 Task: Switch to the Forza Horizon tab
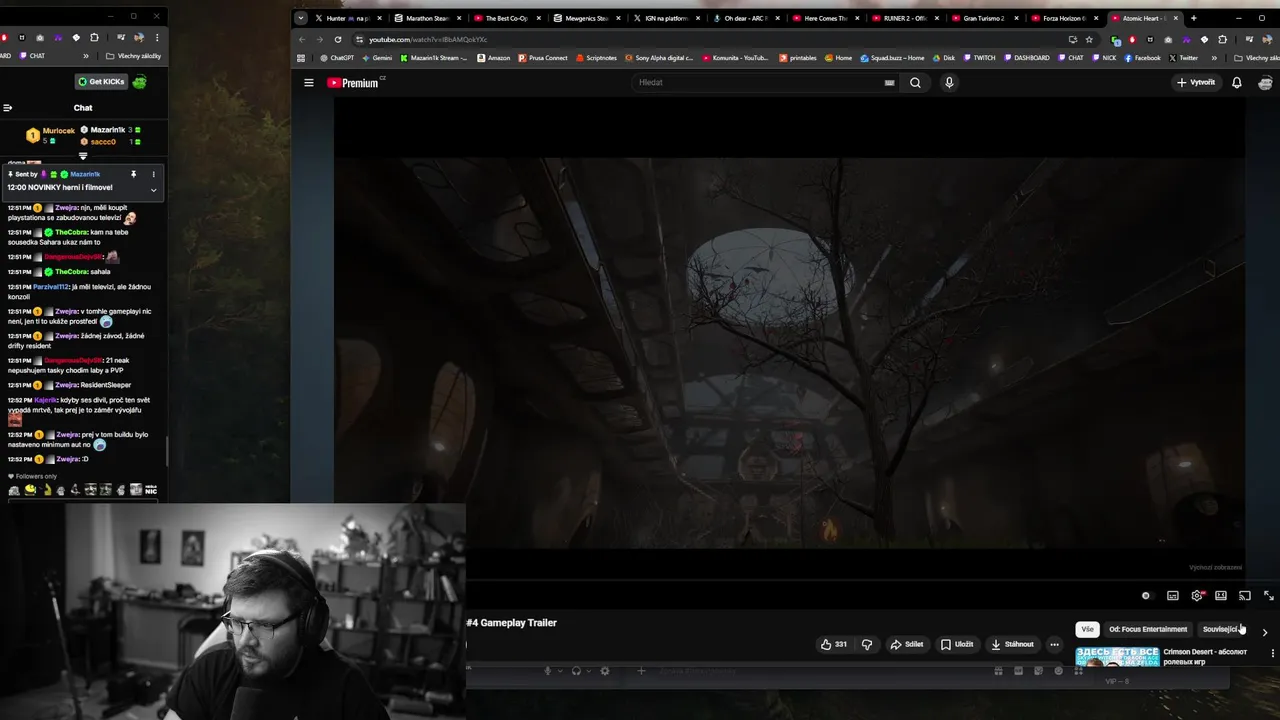[1063, 18]
